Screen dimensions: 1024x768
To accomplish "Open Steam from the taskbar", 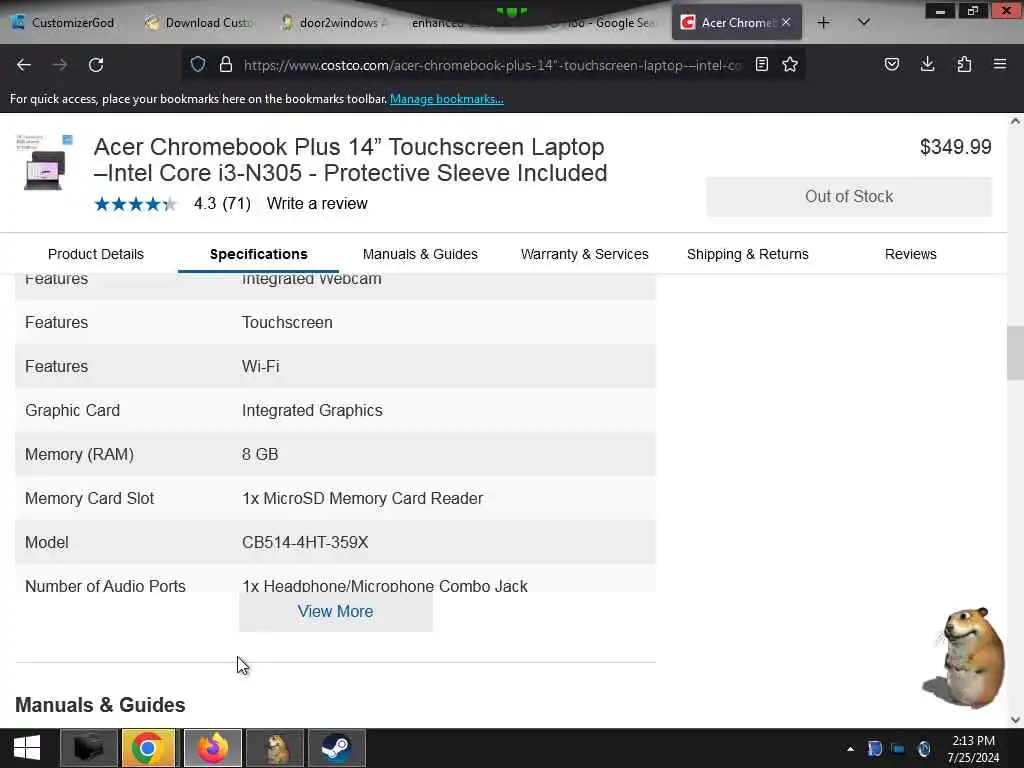I will point(336,748).
